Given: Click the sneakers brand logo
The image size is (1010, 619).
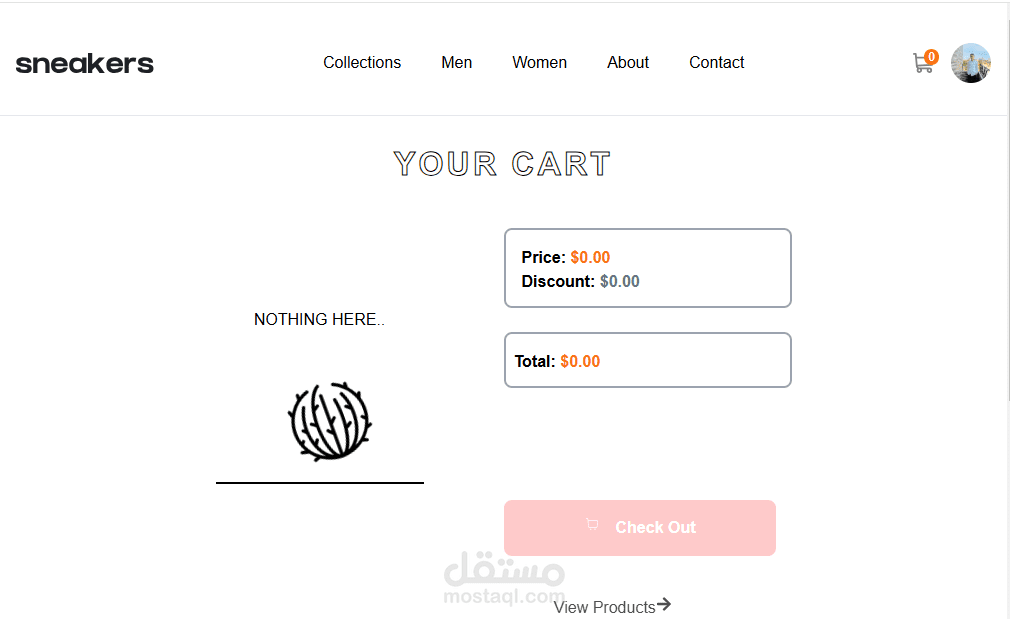Looking at the screenshot, I should pyautogui.click(x=85, y=64).
